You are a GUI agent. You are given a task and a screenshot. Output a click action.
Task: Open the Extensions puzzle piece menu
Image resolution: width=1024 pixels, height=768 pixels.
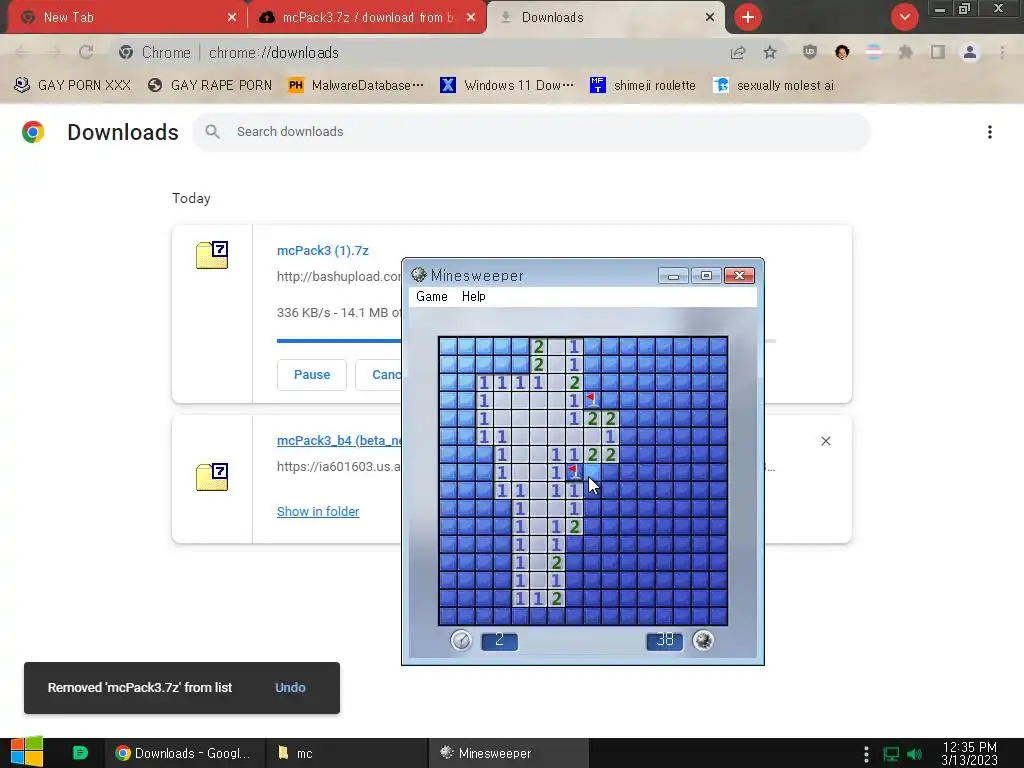pyautogui.click(x=906, y=52)
